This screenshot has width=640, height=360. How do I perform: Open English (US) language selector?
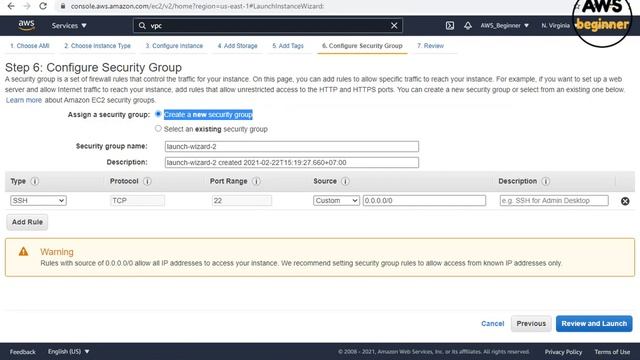point(69,351)
